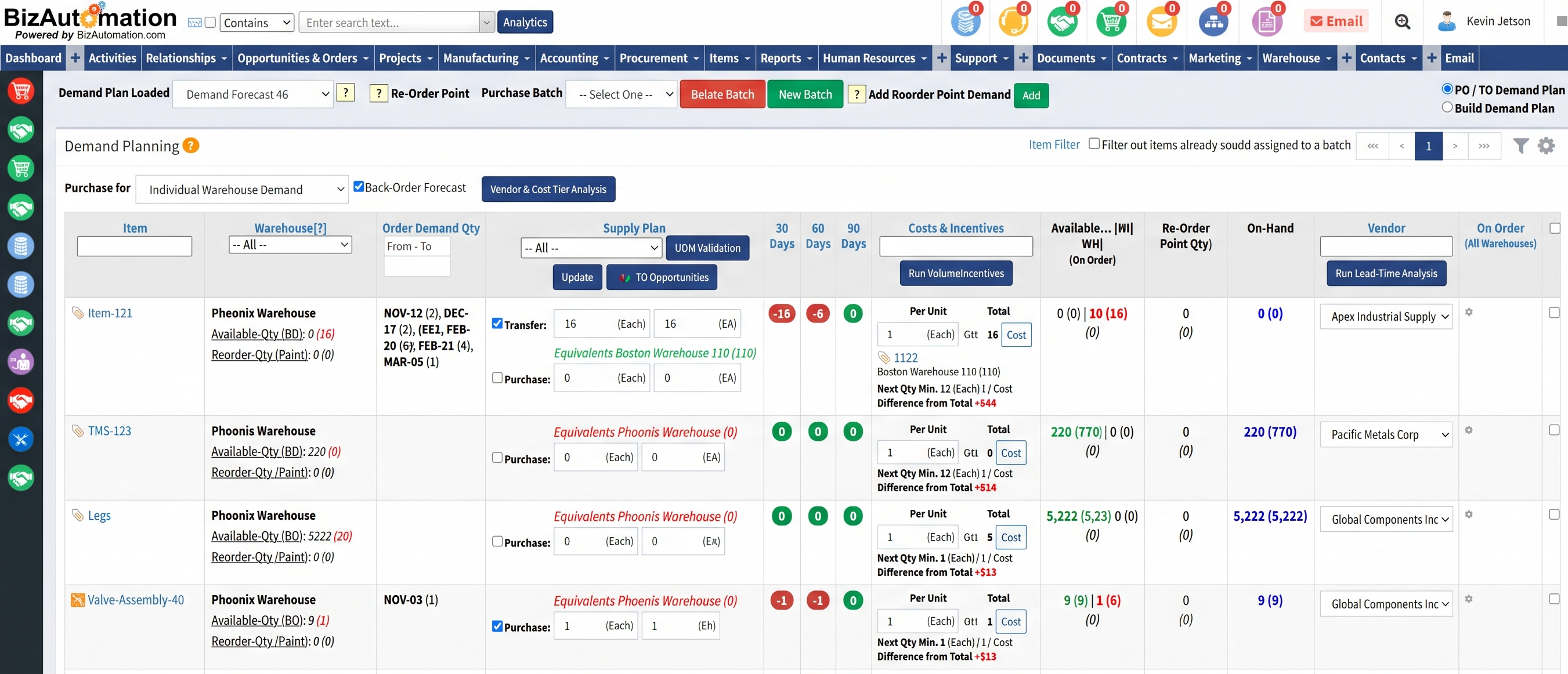1568x674 pixels.
Task: Click the magnifier advanced search icon
Action: click(1403, 22)
